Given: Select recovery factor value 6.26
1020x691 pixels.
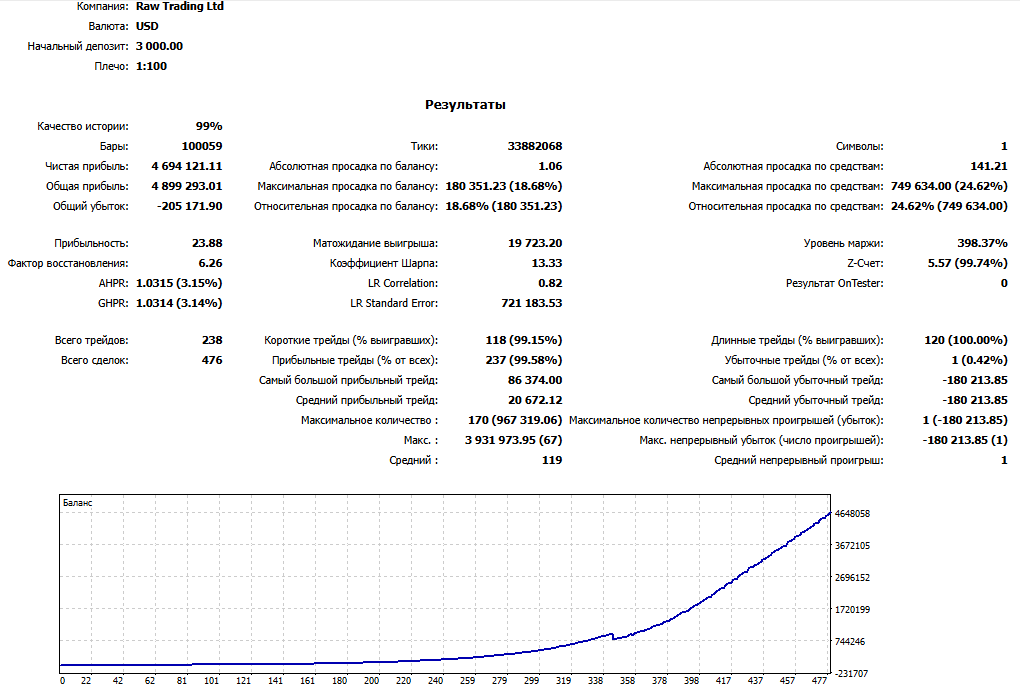Looking at the screenshot, I should click(x=210, y=264).
